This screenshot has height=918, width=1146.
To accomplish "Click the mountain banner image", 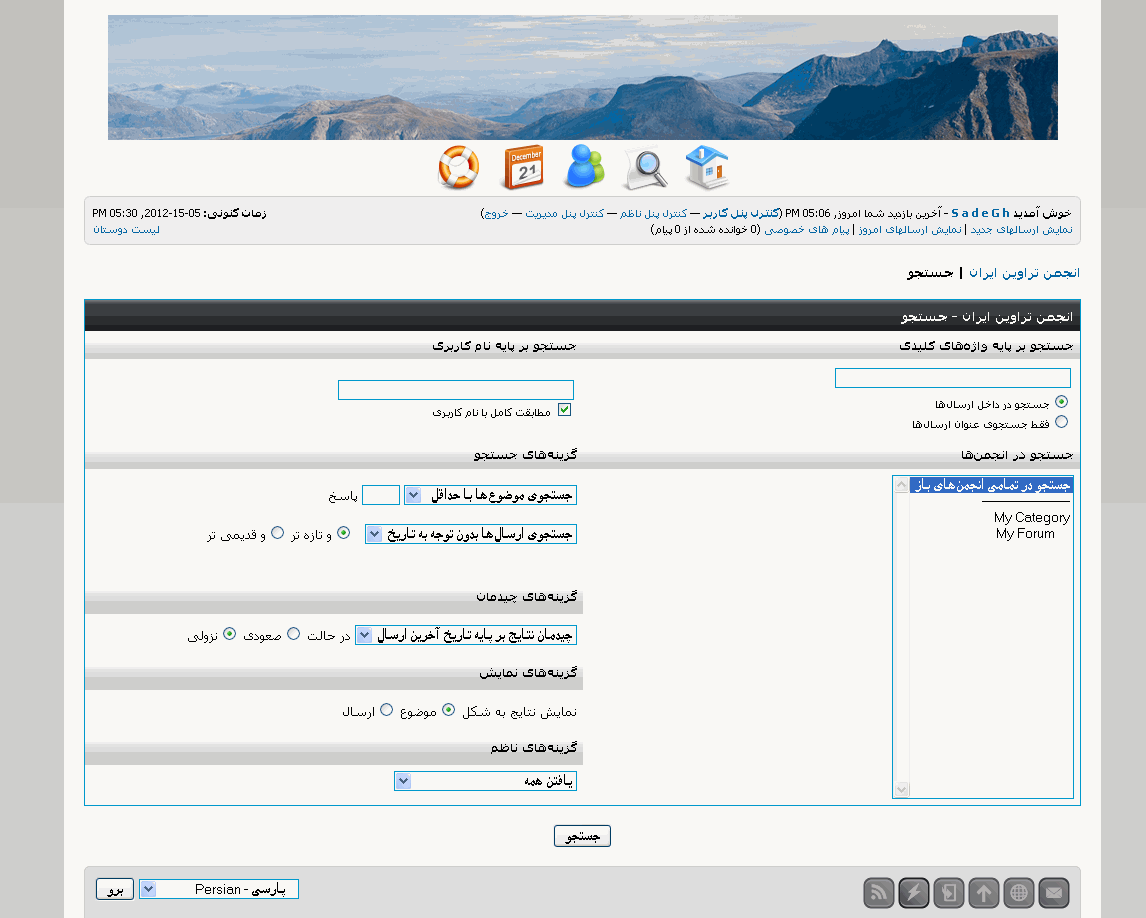I will click(x=583, y=77).
